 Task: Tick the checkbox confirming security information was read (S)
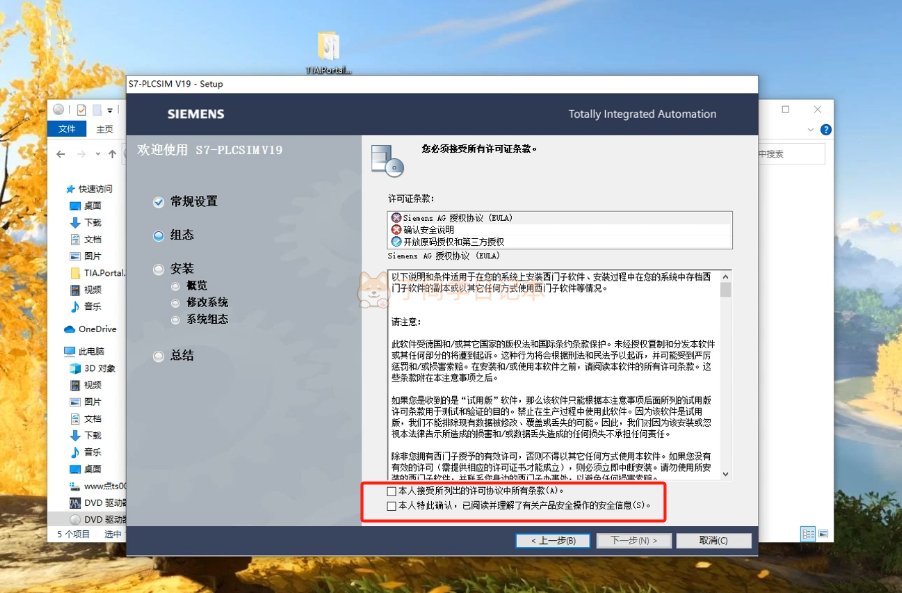[392, 506]
